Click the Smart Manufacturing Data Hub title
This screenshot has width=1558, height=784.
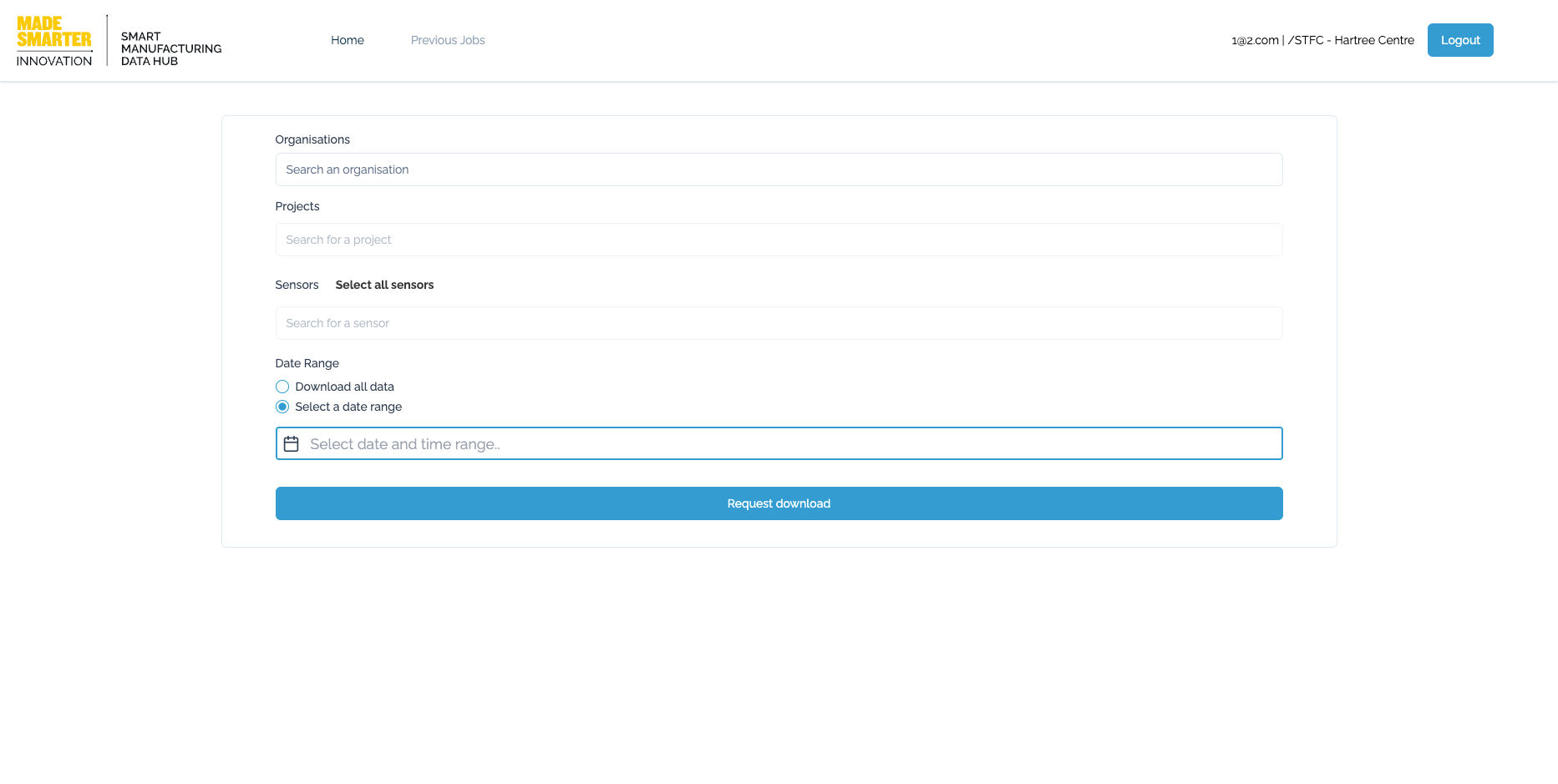click(x=171, y=48)
